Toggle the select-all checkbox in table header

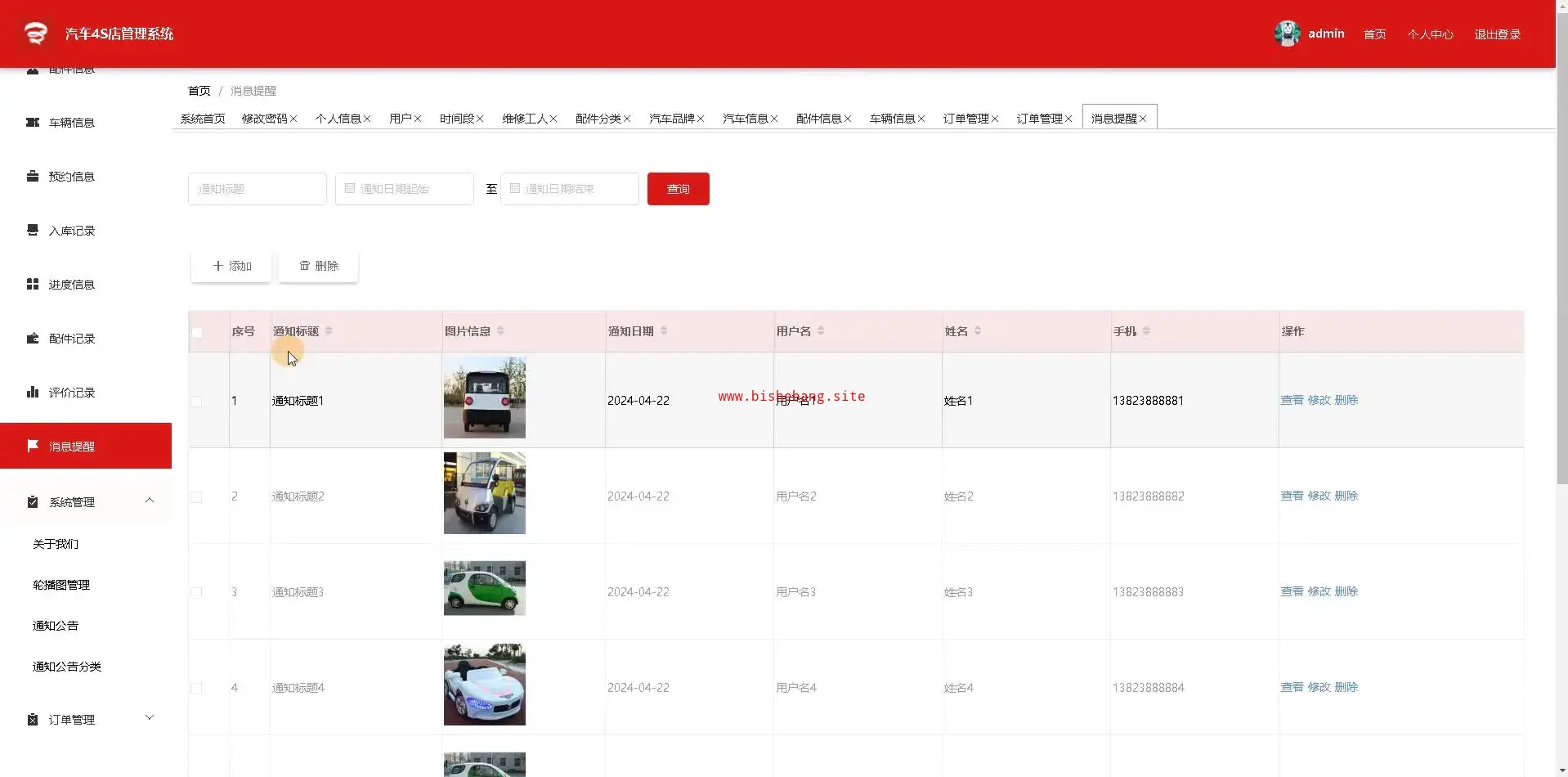click(197, 332)
